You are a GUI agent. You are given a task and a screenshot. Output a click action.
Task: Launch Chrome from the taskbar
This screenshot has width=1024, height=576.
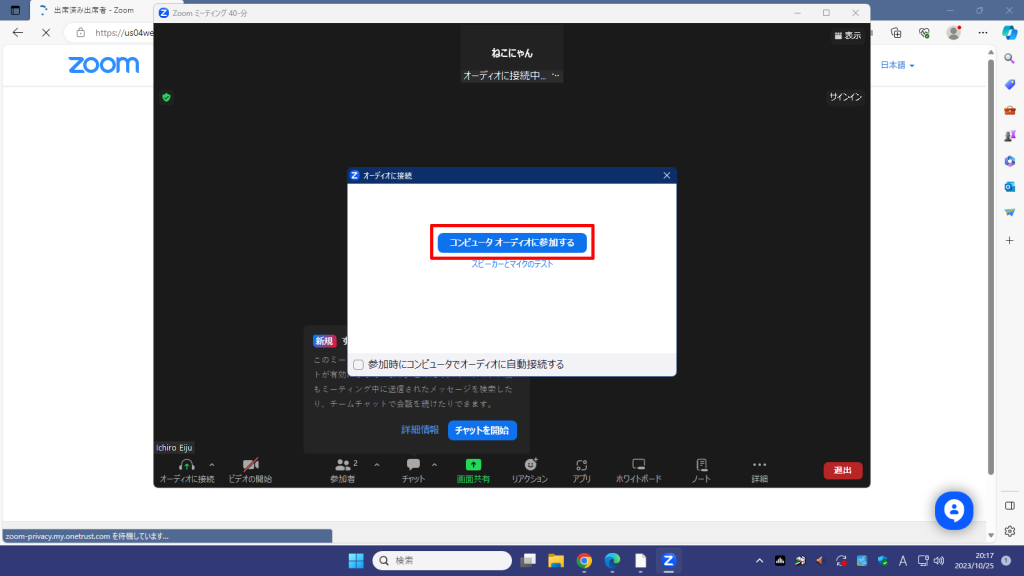pyautogui.click(x=584, y=560)
